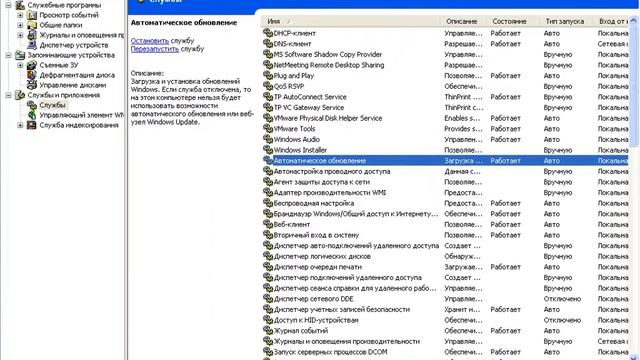Select MS Software Shadow Copy Provider row
Image resolution: width=640 pixels, height=360 pixels.
445,54
